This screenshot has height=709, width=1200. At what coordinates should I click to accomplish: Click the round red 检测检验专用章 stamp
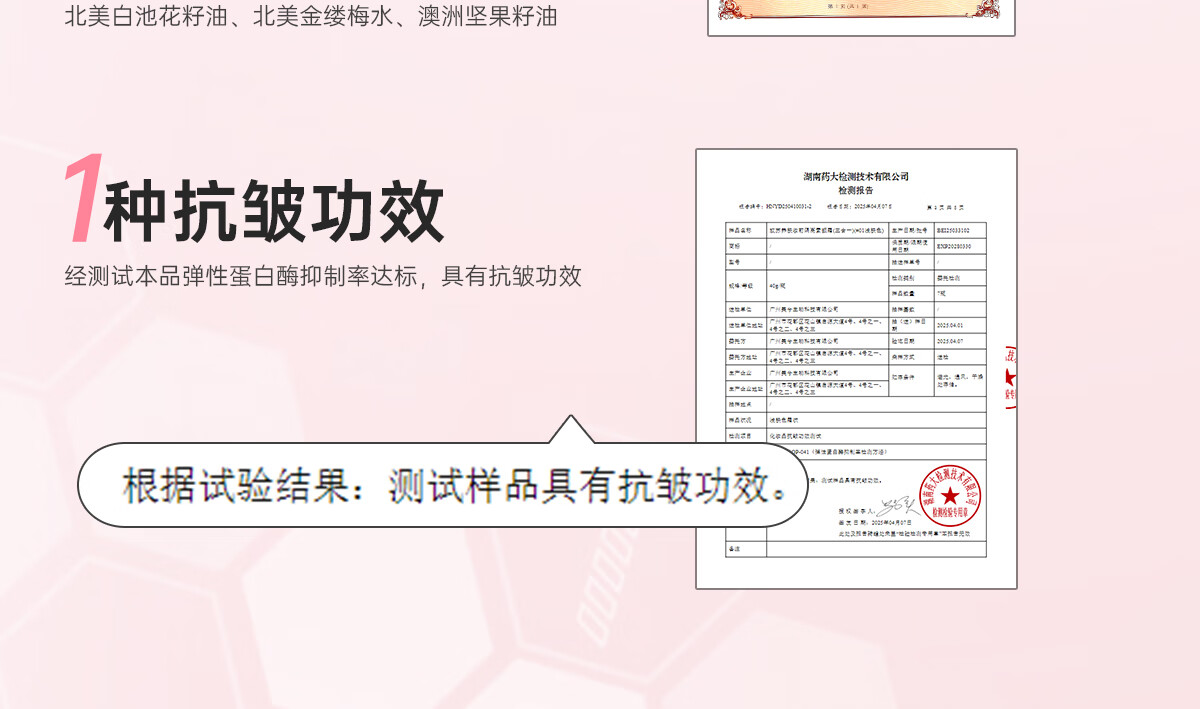pos(949,494)
